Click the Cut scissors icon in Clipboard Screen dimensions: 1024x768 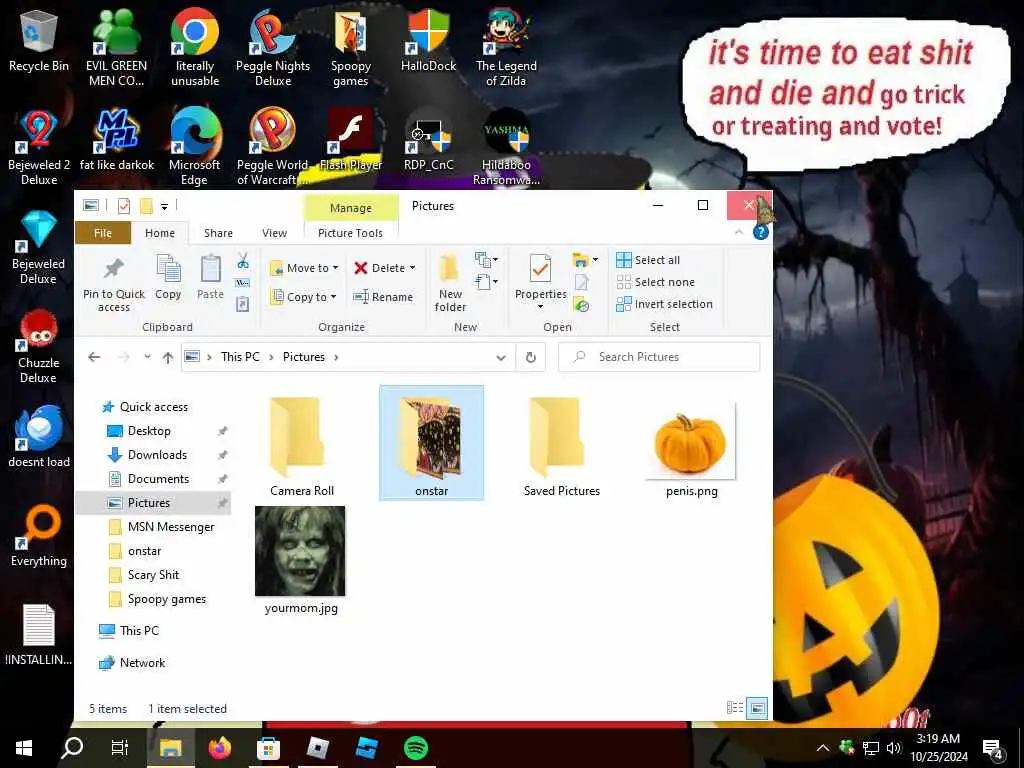tap(243, 261)
